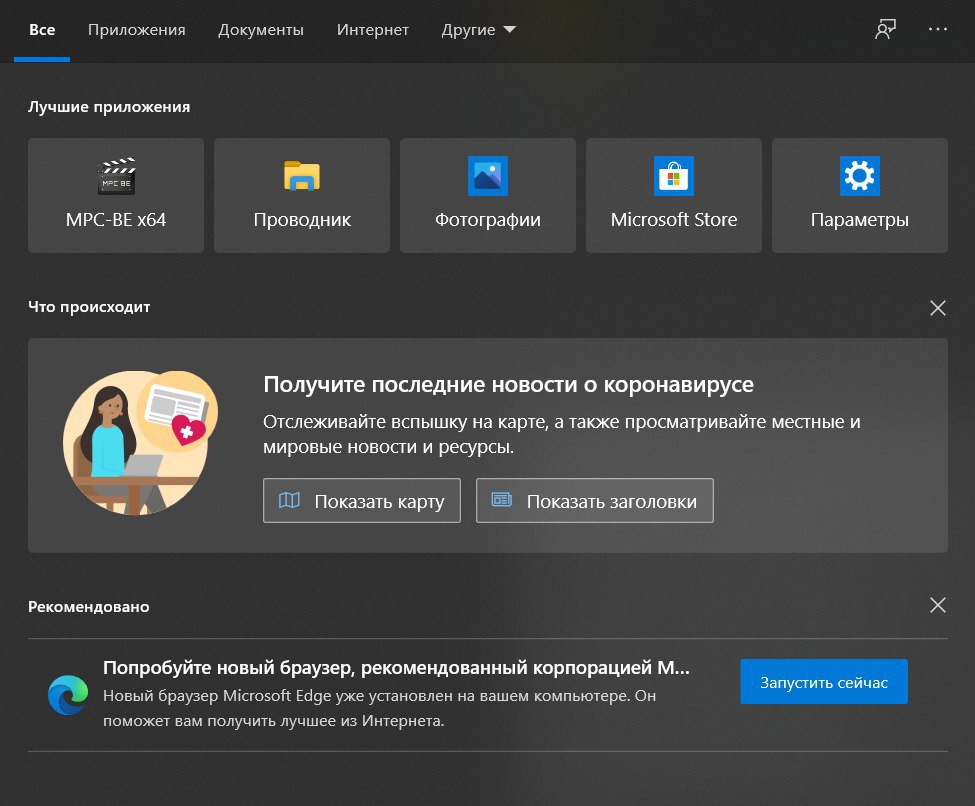Image resolution: width=975 pixels, height=806 pixels.
Task: Click the 'Отслеживайте вспышку на карте' description
Action: pos(561,434)
